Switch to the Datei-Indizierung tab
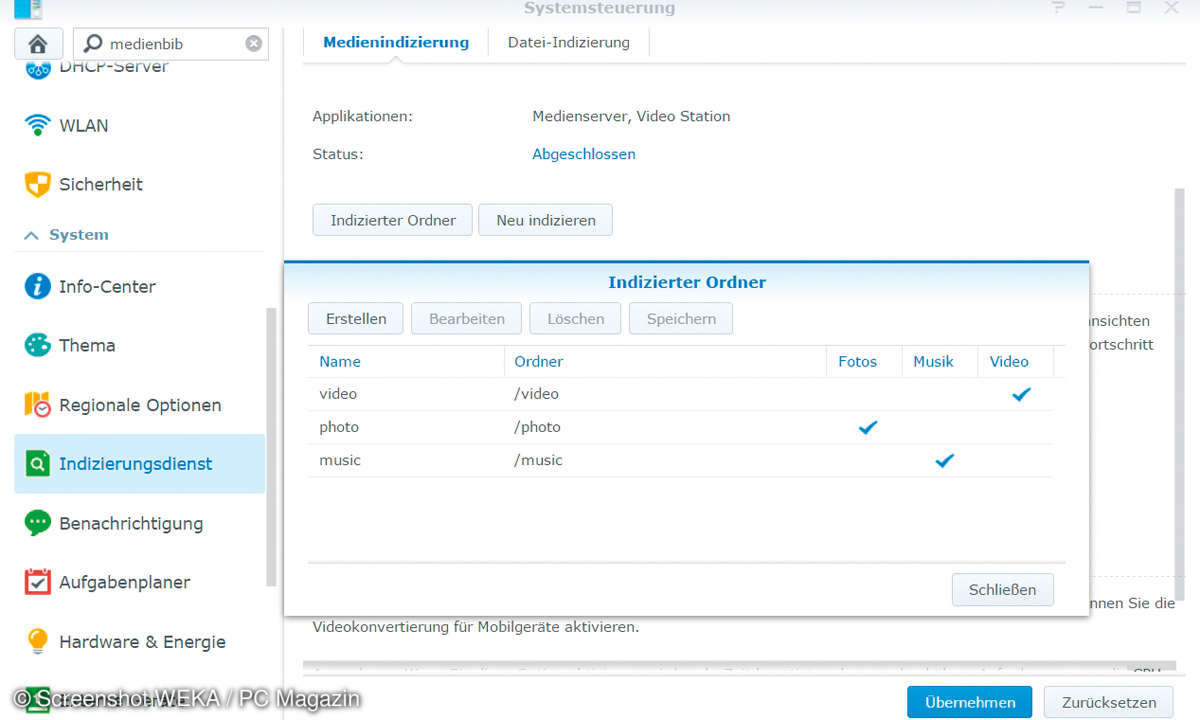The image size is (1200, 720). click(x=569, y=43)
